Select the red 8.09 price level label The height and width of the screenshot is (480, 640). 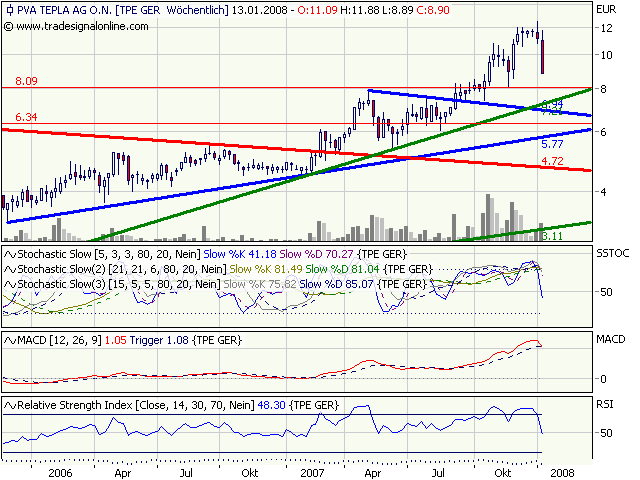(26, 80)
